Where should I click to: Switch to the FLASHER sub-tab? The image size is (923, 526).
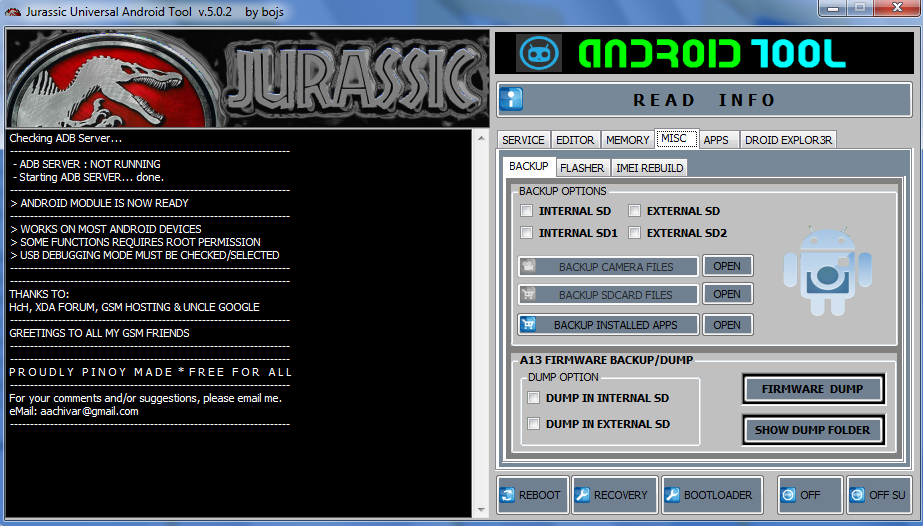[582, 168]
